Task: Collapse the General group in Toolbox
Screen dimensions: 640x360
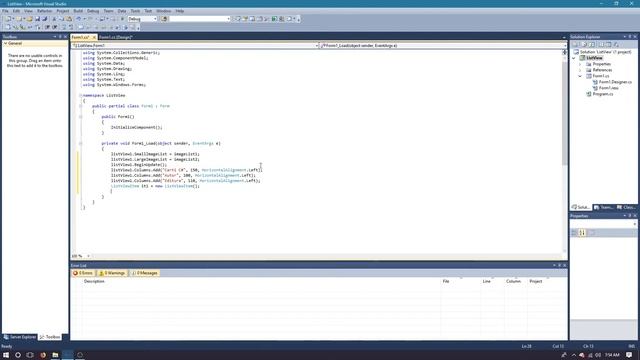Action: coord(5,43)
